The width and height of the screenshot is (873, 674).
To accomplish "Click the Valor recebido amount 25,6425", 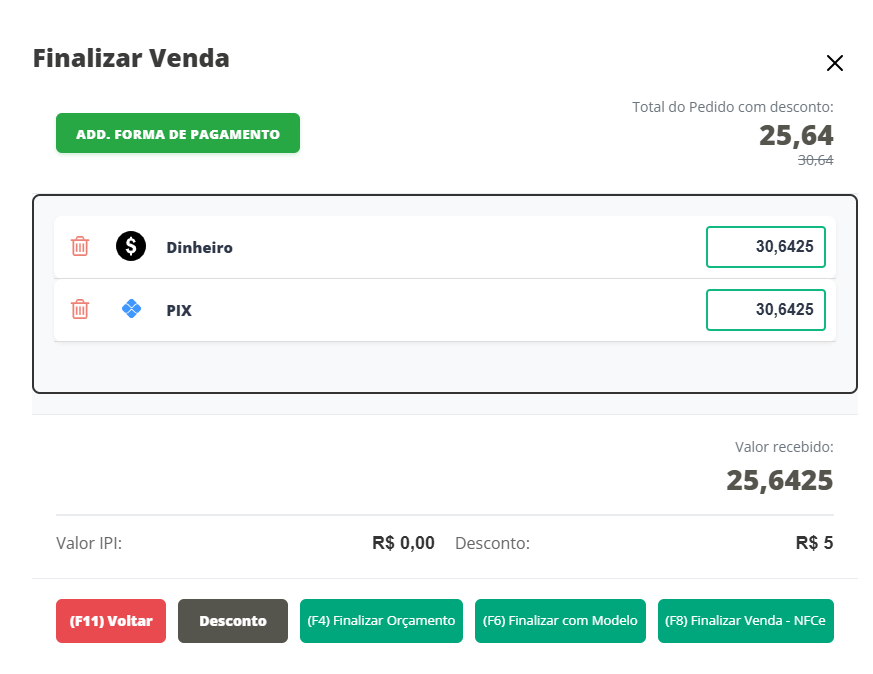I will click(780, 480).
